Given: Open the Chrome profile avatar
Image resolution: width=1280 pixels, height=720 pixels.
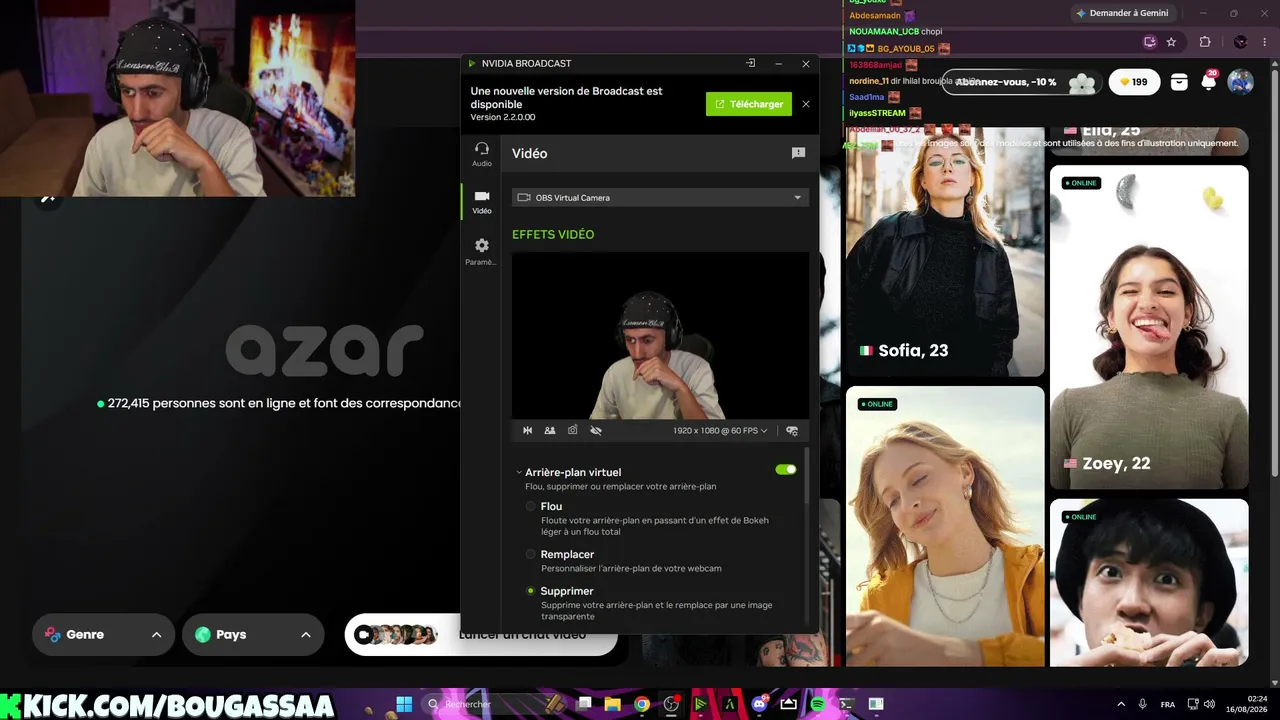Looking at the screenshot, I should (x=1240, y=42).
